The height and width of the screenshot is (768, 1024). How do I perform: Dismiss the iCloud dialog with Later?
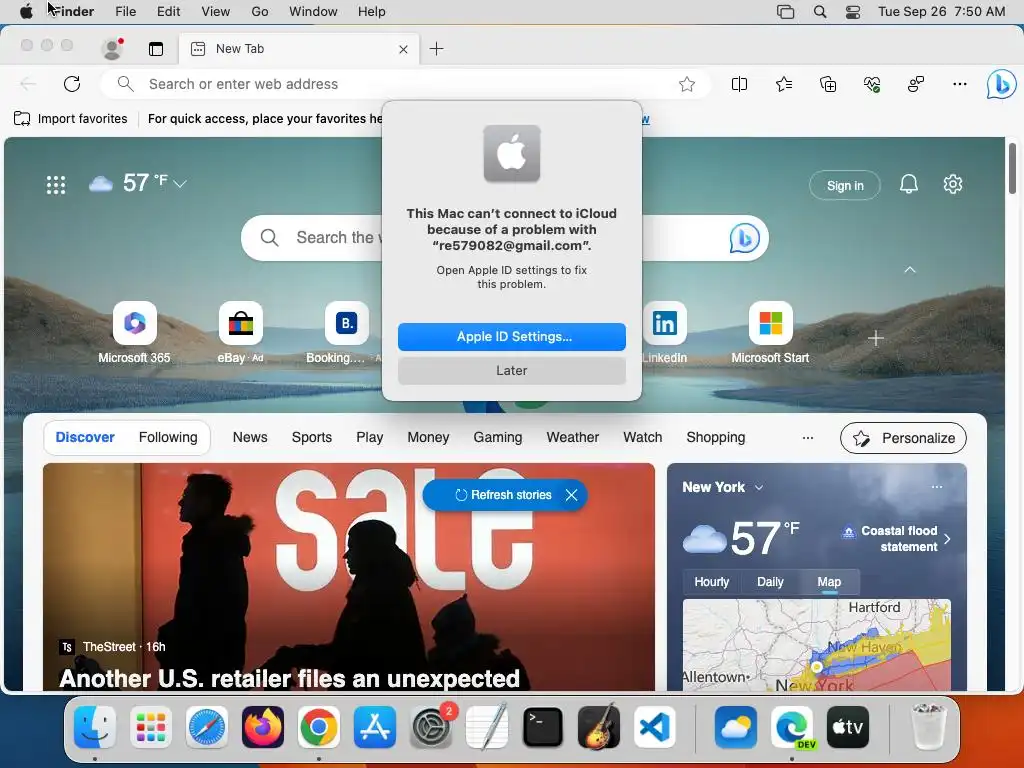coord(511,371)
